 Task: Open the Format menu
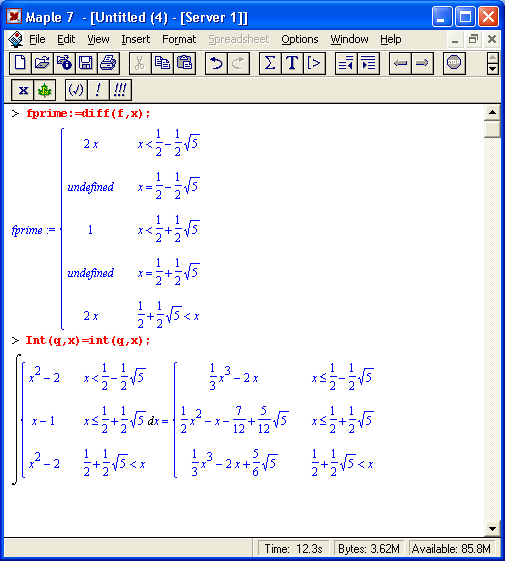[x=179, y=39]
